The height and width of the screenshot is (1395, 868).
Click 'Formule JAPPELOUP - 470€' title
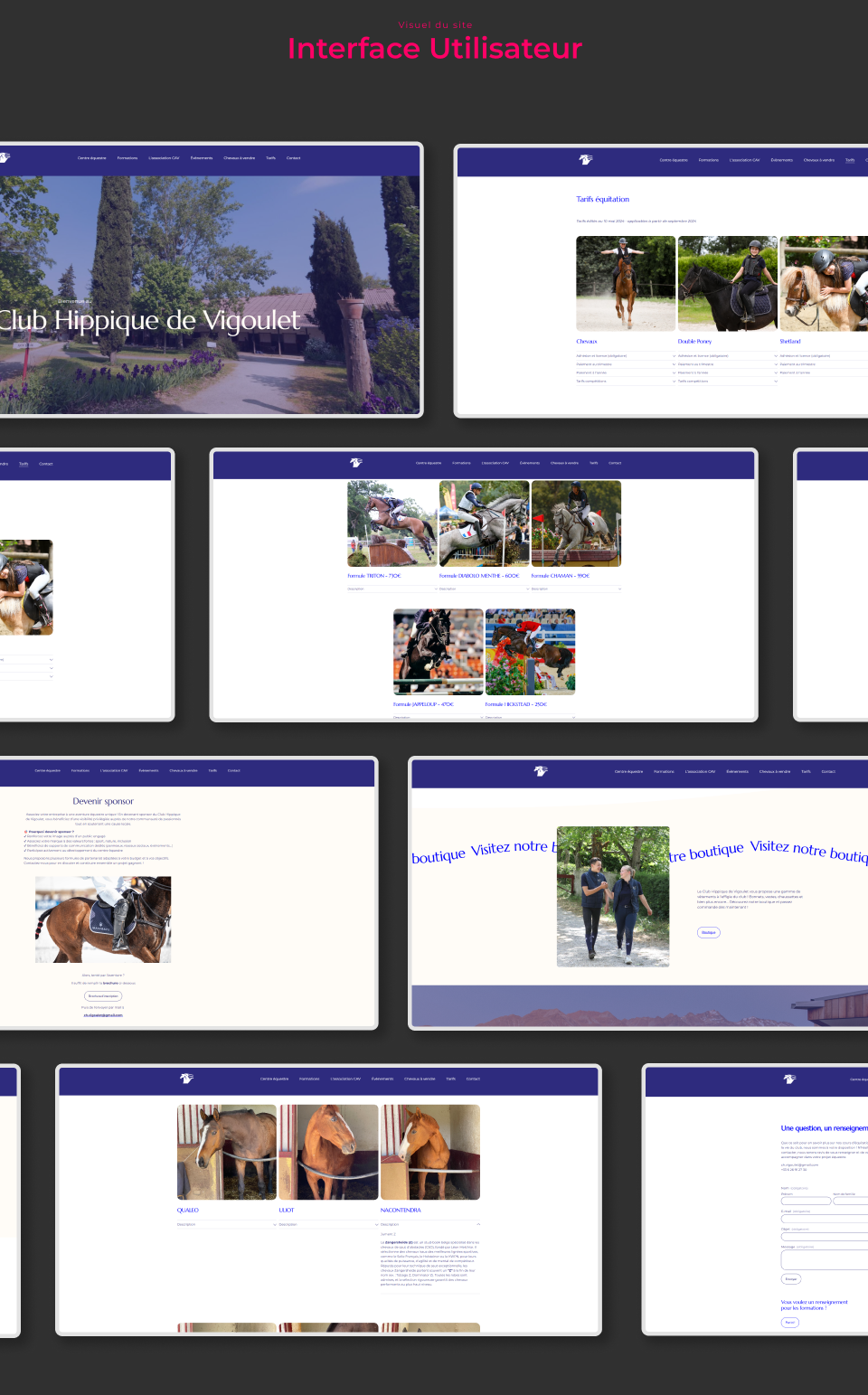tap(423, 704)
